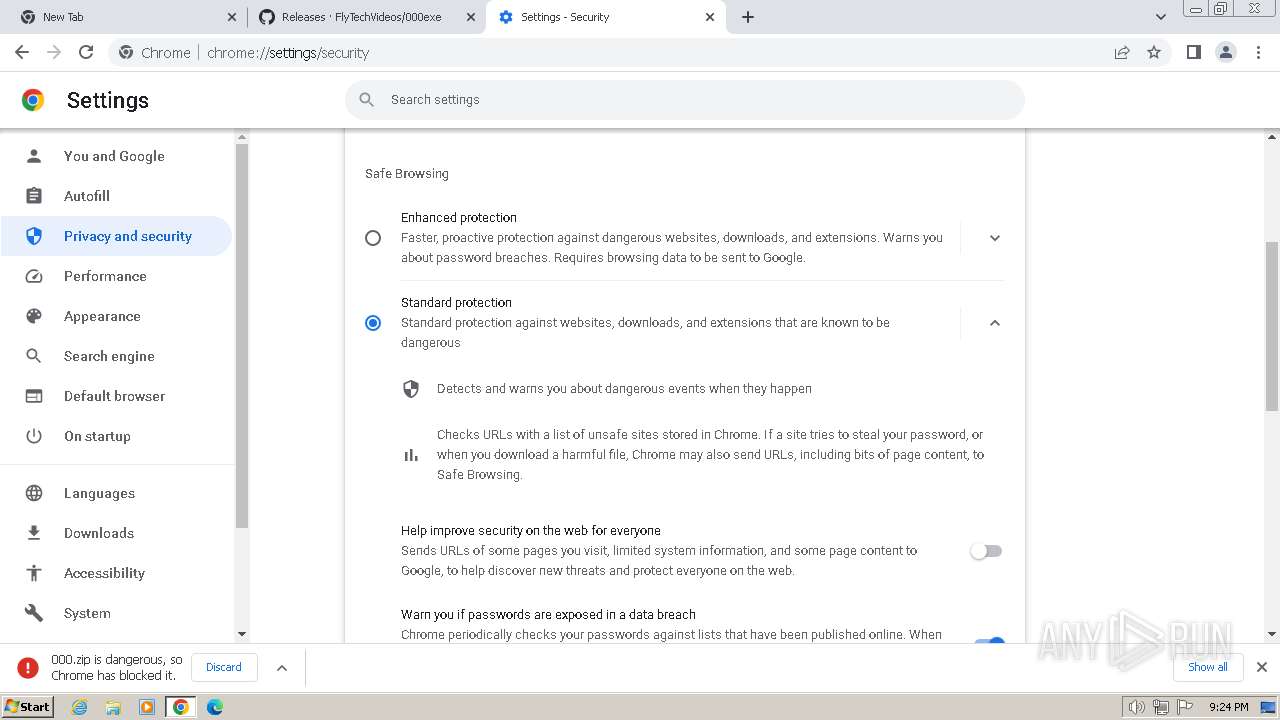Toggle Warn you if passwords are exposed
This screenshot has width=1280, height=720.
(989, 640)
